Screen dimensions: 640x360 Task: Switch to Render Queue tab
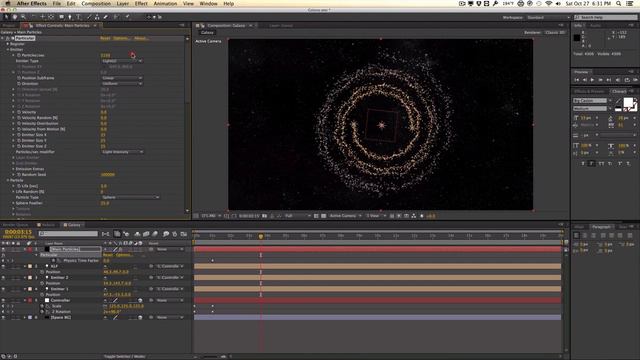coord(16,225)
